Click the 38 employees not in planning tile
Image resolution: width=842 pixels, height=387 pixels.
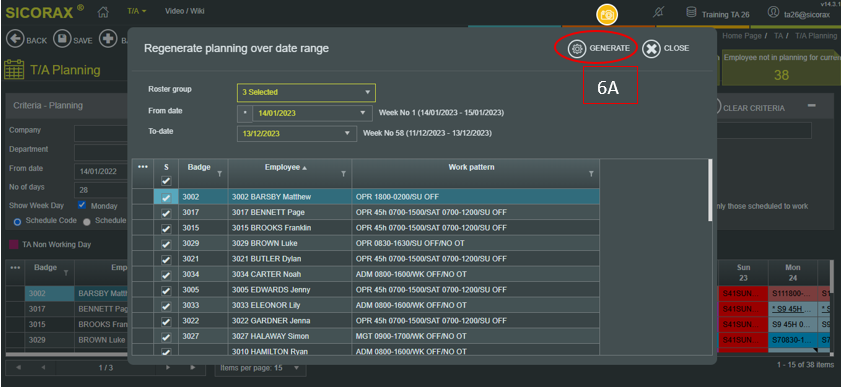pyautogui.click(x=781, y=69)
